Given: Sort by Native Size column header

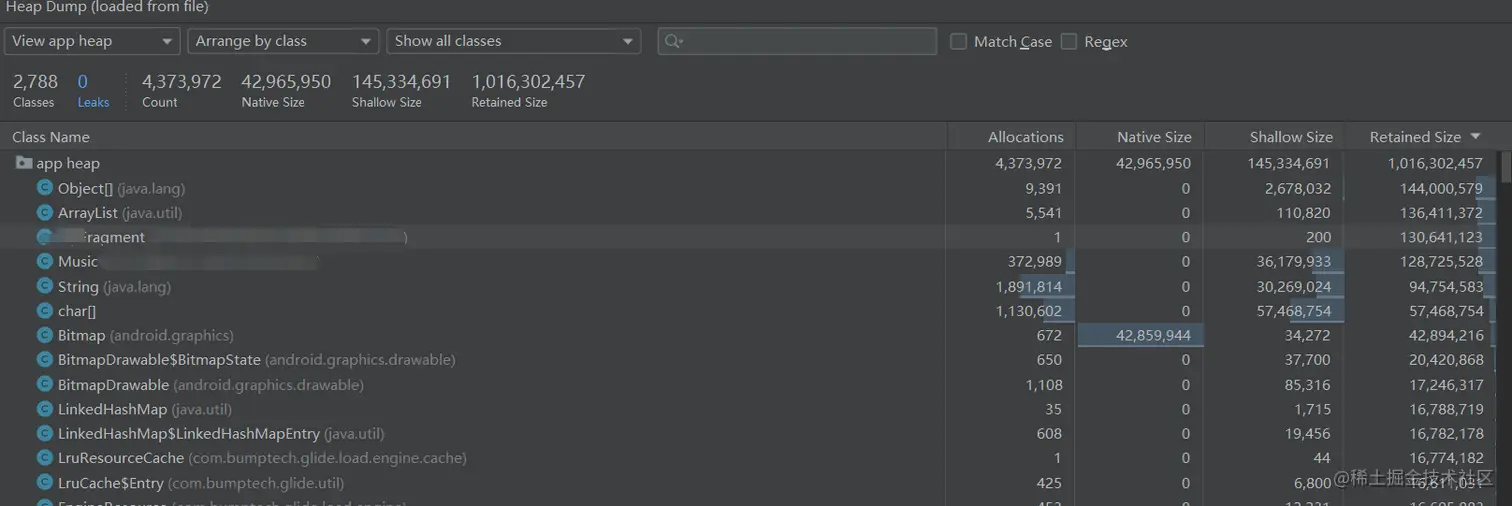Looking at the screenshot, I should [x=1153, y=137].
